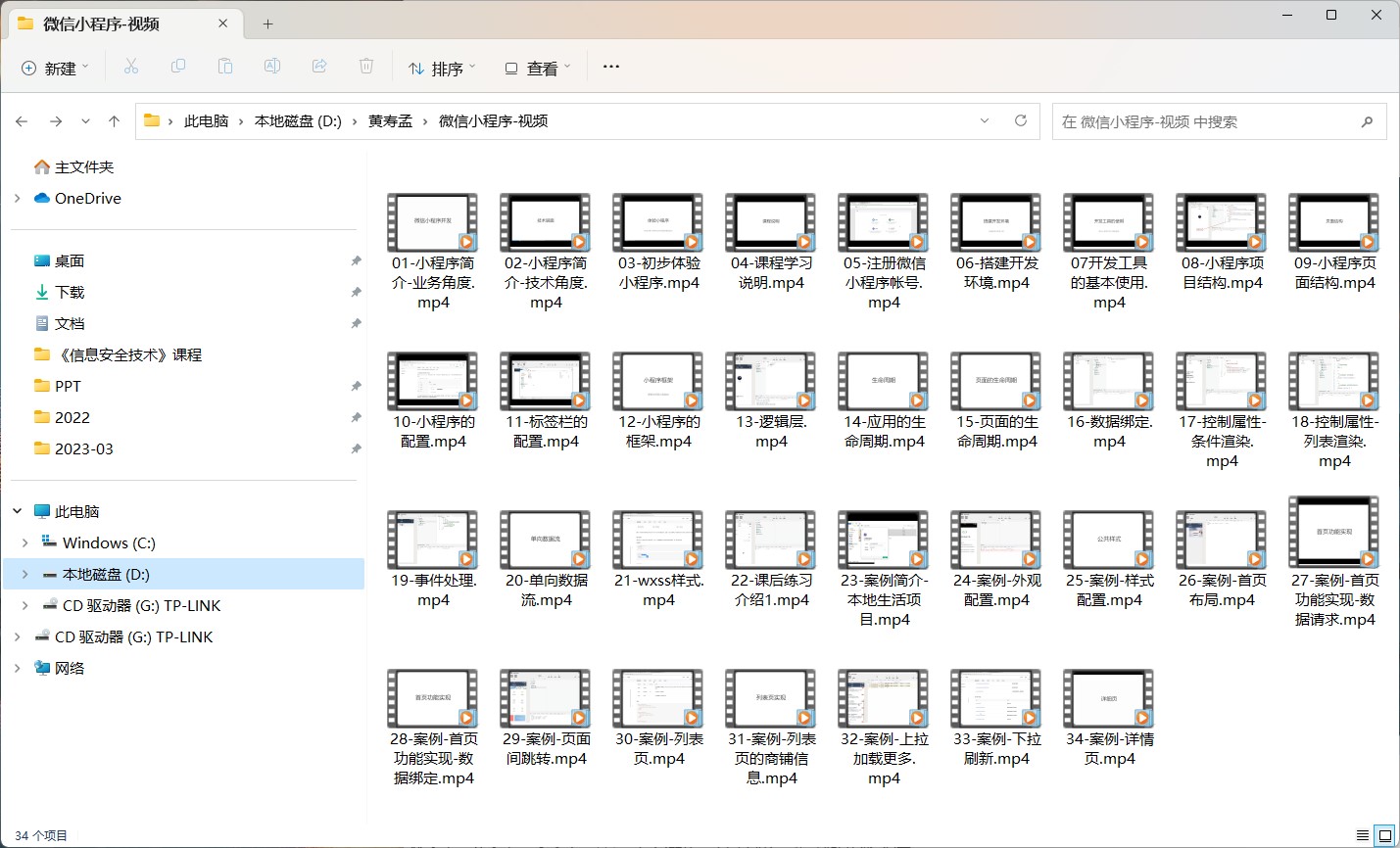Close the 微信小程序-视频 tab
This screenshot has height=848, width=1400.
click(223, 24)
